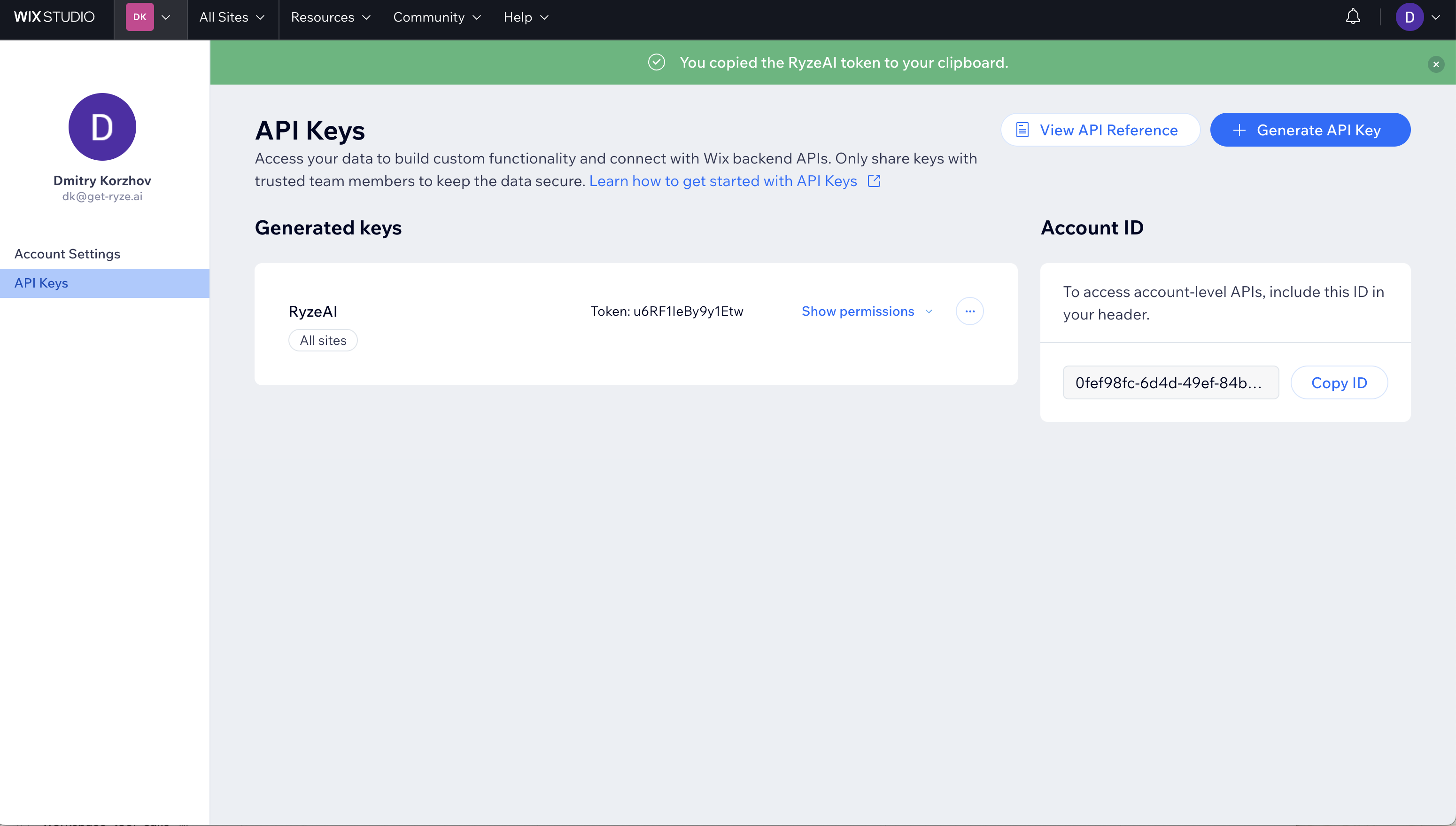Open the Learn how to get started link
Screen dimensions: 1456x826
coord(723,181)
